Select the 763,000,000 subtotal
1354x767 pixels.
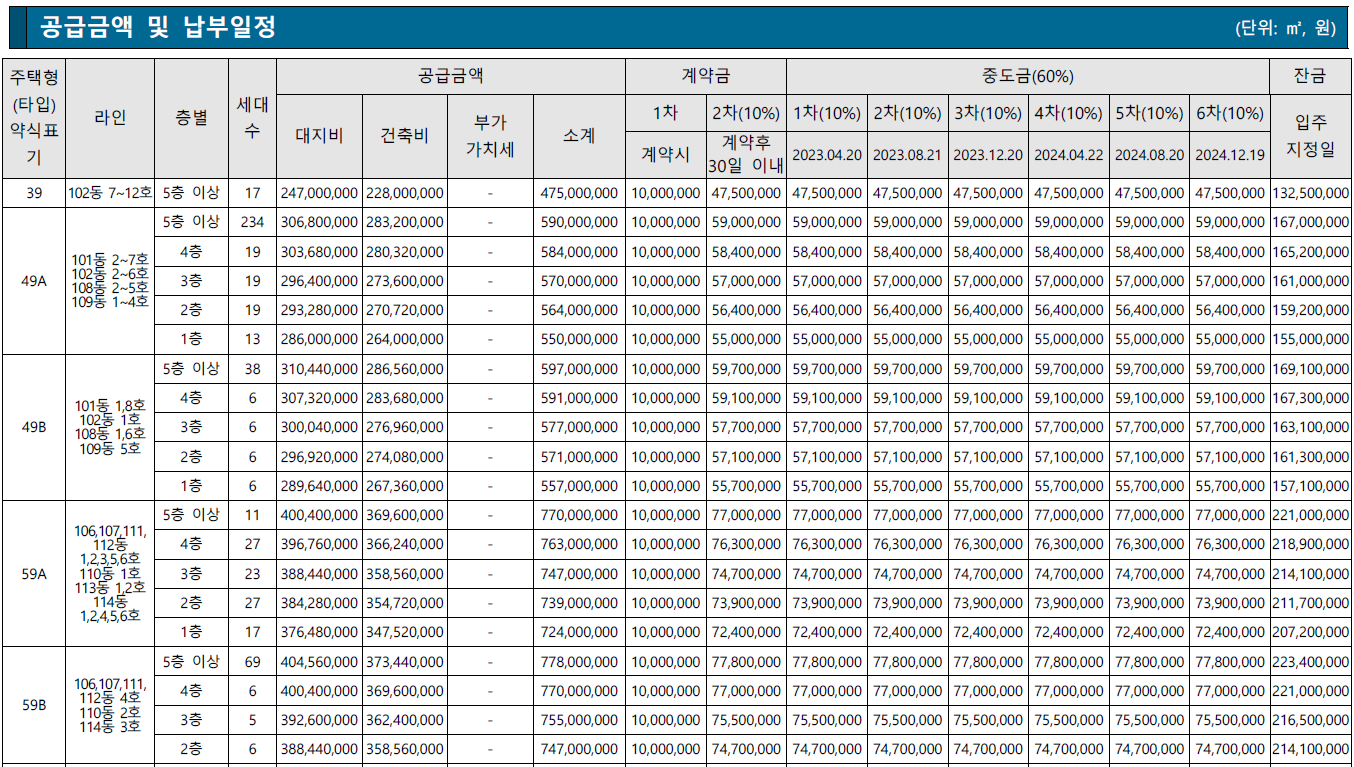point(579,545)
